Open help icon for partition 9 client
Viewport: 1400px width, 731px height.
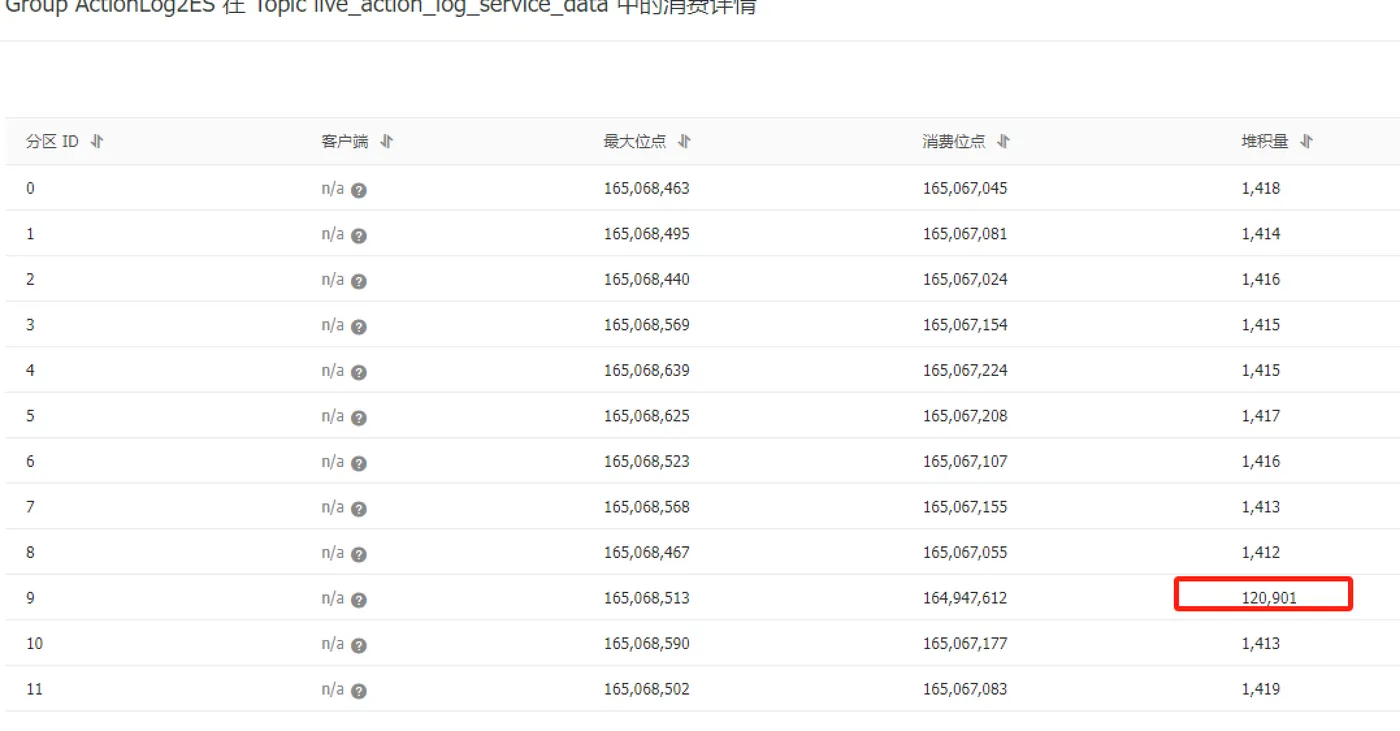click(359, 600)
